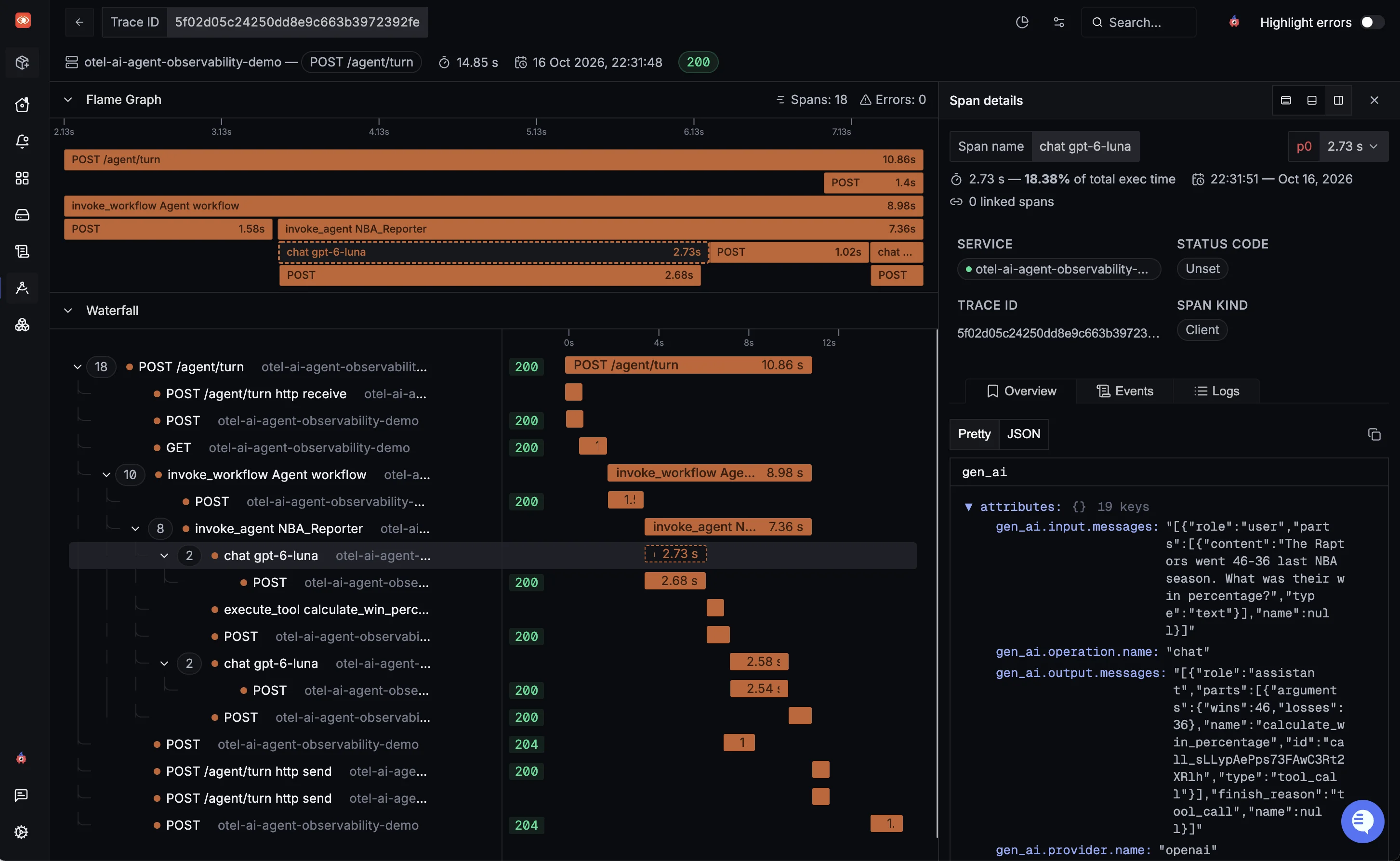Collapse the Flame Graph section
1400x861 pixels.
(x=68, y=100)
